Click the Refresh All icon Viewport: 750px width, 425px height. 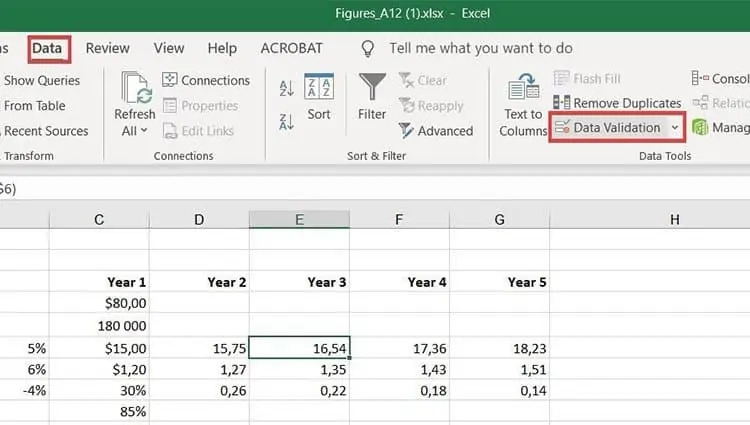click(x=135, y=87)
